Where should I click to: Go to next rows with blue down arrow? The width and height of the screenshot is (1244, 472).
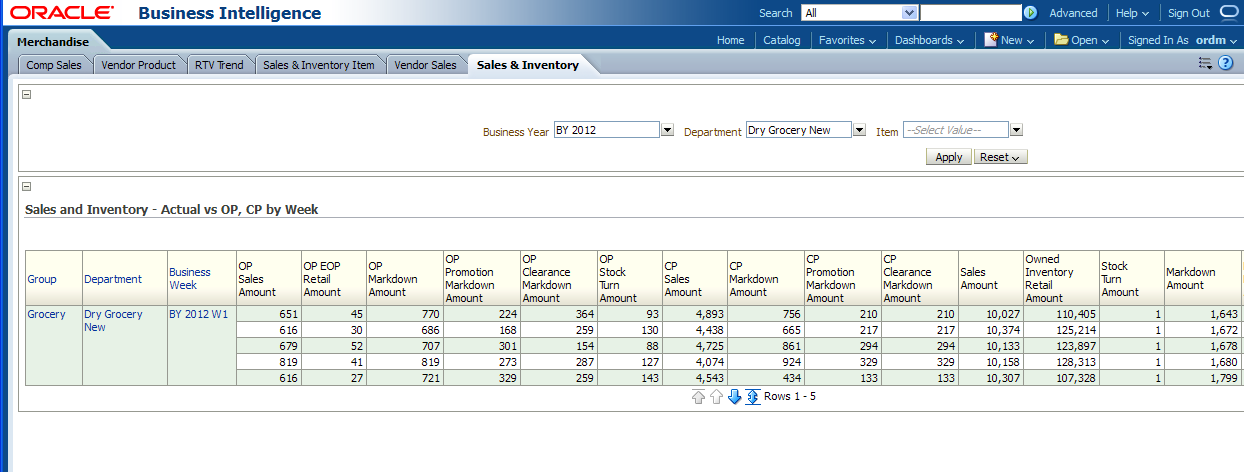(x=734, y=397)
